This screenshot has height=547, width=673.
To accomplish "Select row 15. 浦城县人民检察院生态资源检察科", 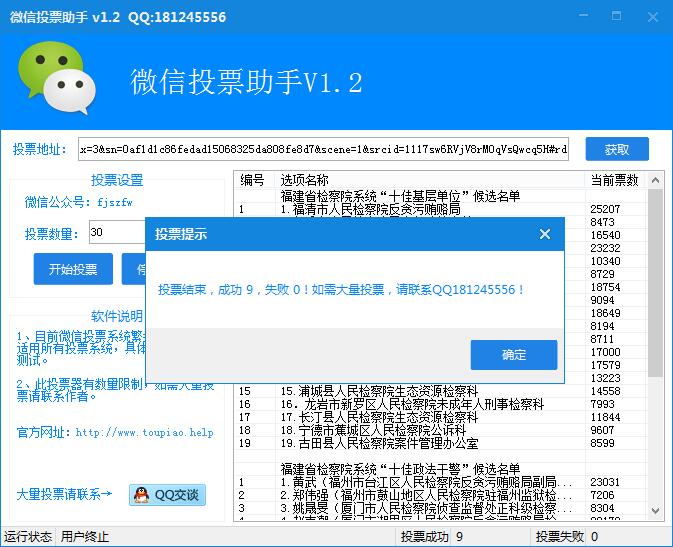I will pyautogui.click(x=440, y=391).
